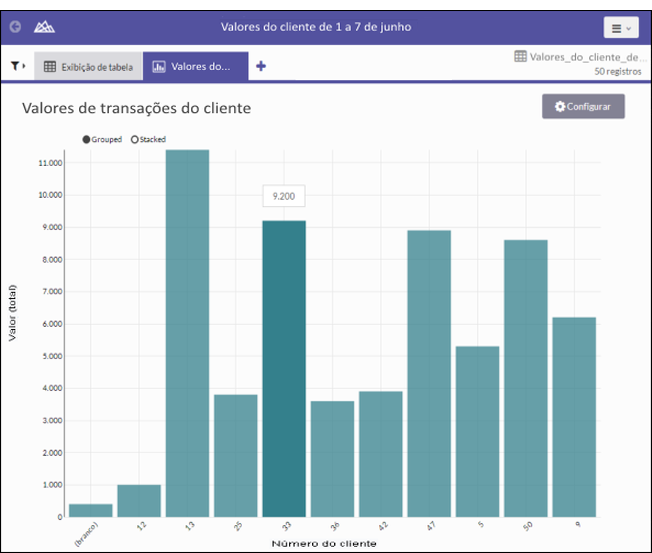Select the Grouped radio option
The width and height of the screenshot is (652, 553).
coord(87,139)
